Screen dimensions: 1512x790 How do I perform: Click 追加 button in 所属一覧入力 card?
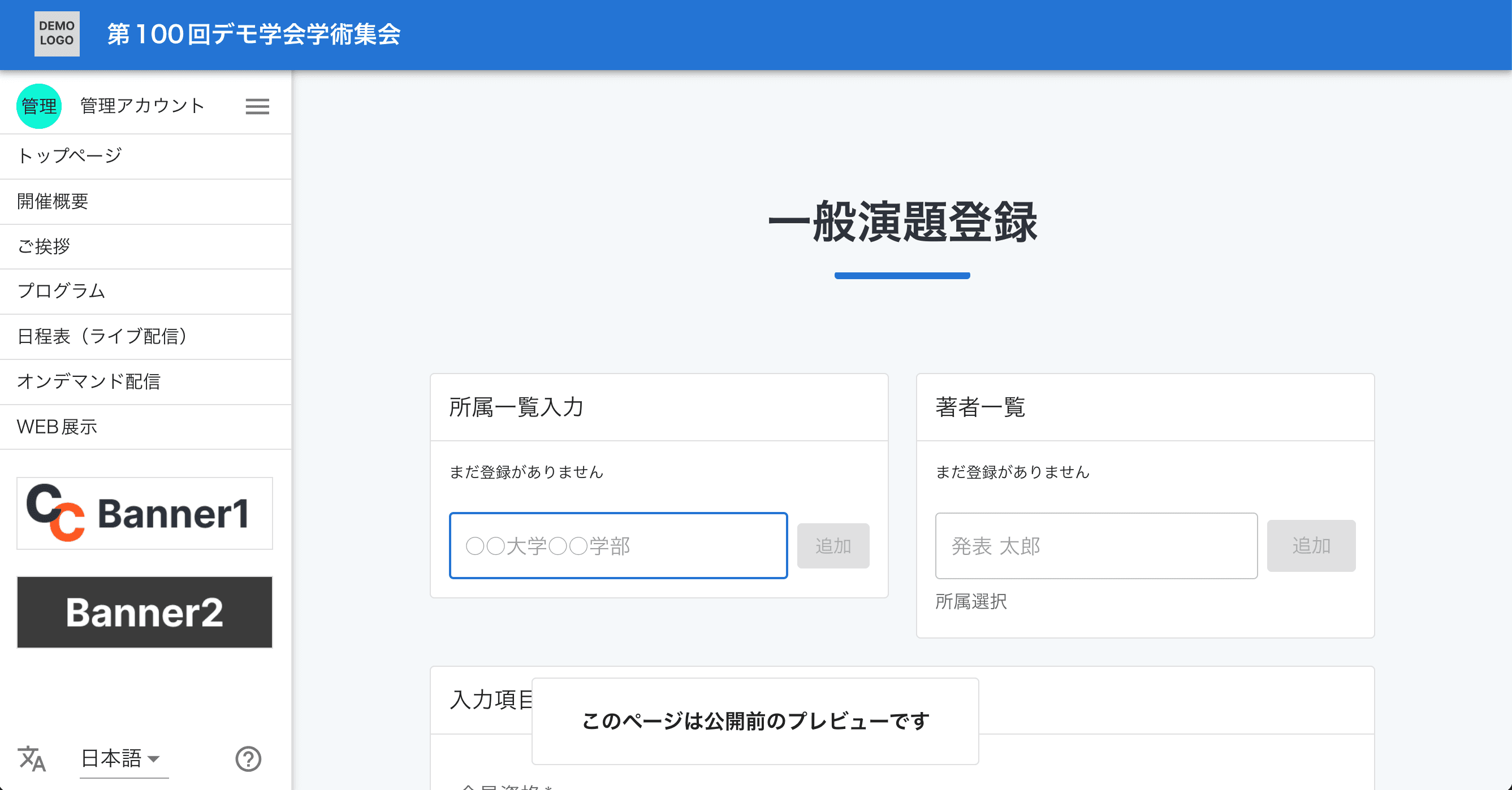pyautogui.click(x=832, y=545)
